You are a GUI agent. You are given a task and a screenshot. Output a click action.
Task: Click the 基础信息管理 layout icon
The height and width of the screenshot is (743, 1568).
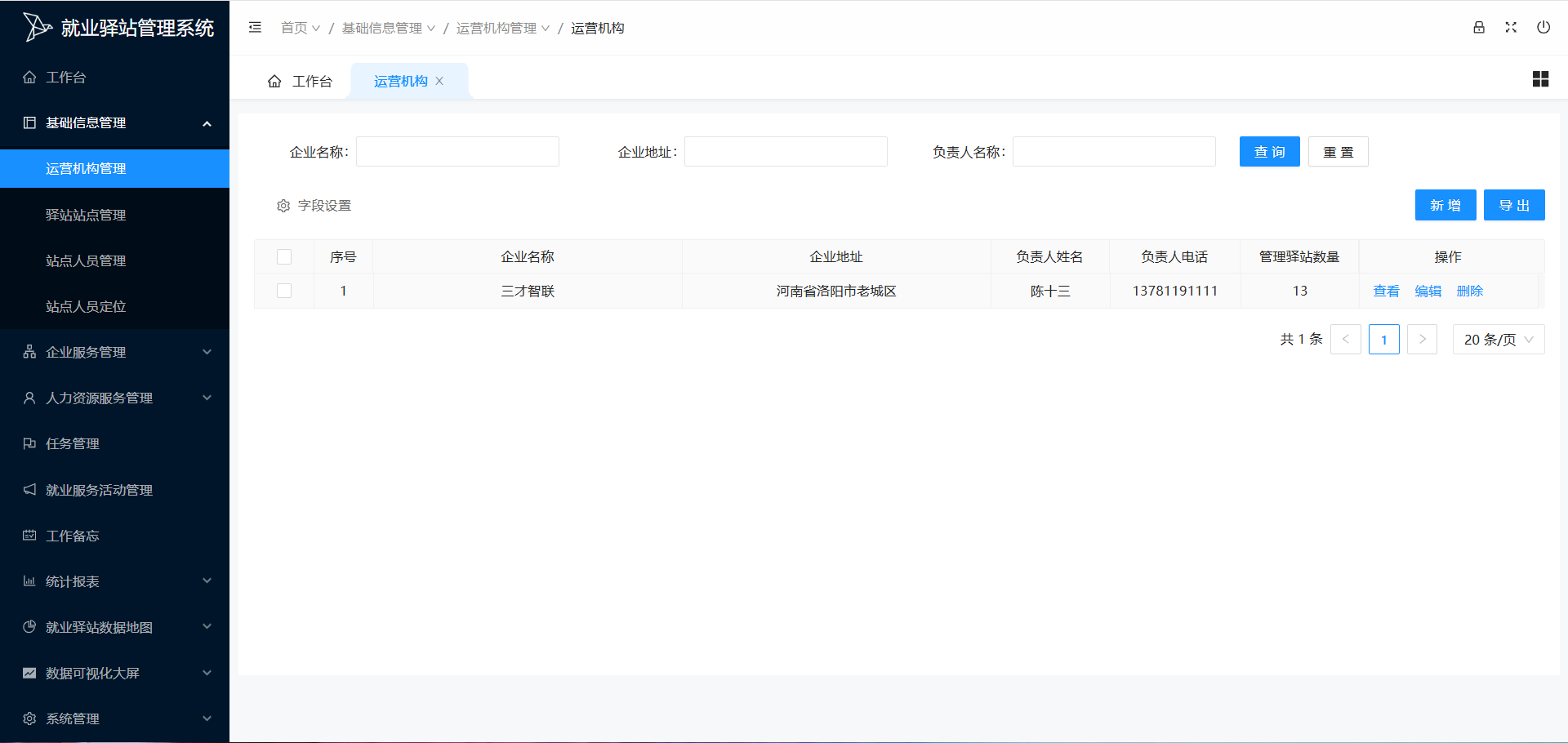coord(29,122)
